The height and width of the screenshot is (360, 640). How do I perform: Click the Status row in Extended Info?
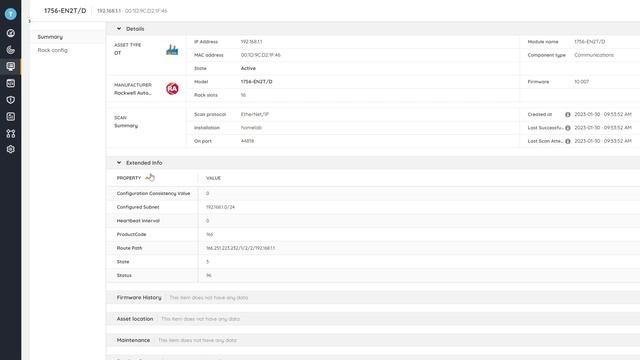point(373,276)
